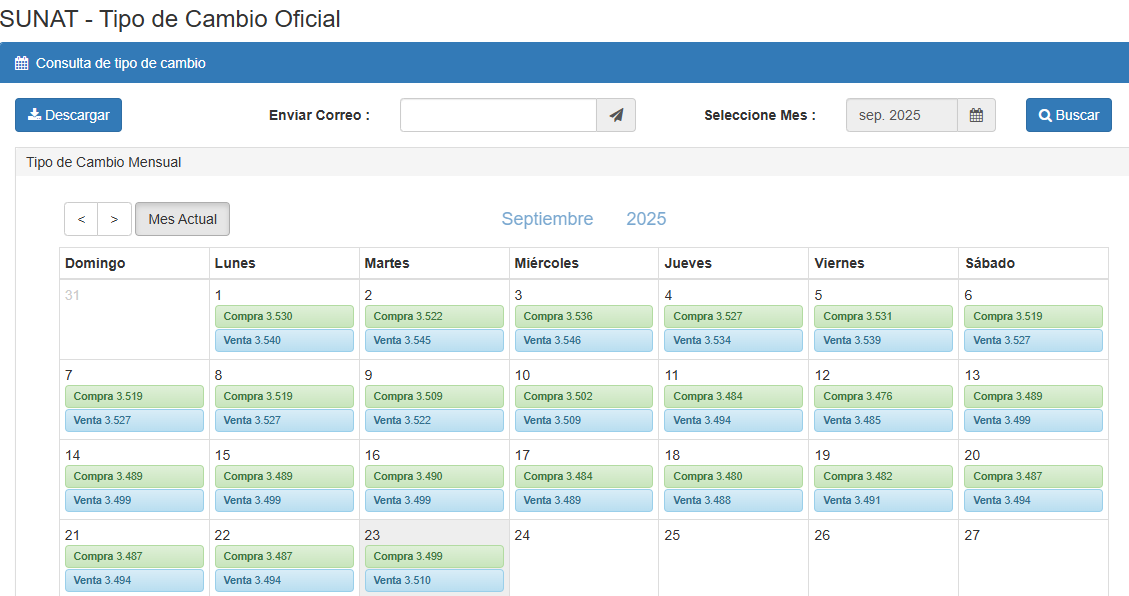Click the 2025 year heading
Viewport: 1129px width, 596px height.
(646, 219)
